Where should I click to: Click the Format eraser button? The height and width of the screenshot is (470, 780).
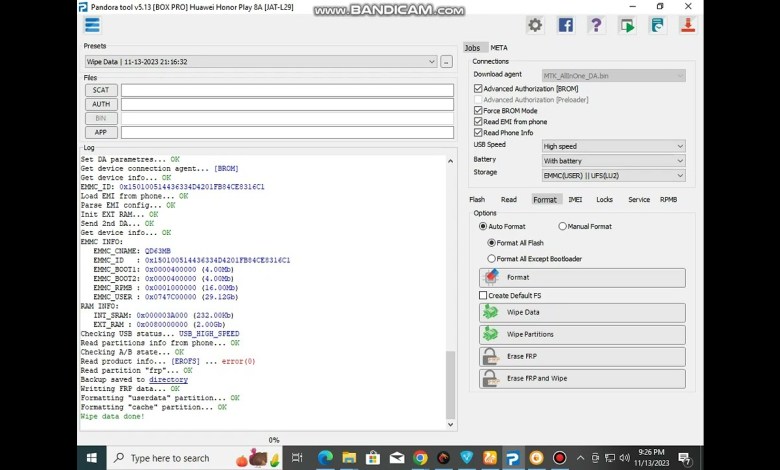(582, 278)
